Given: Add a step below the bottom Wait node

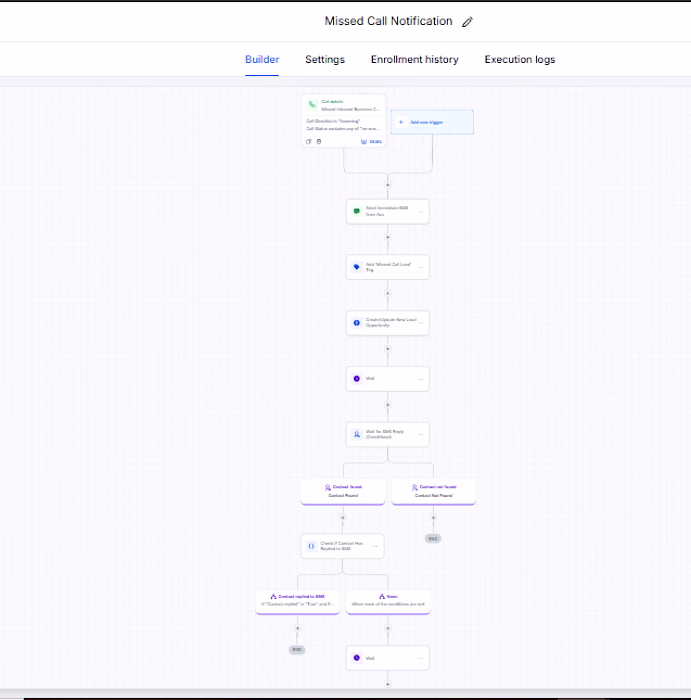Looking at the screenshot, I should click(x=387, y=684).
